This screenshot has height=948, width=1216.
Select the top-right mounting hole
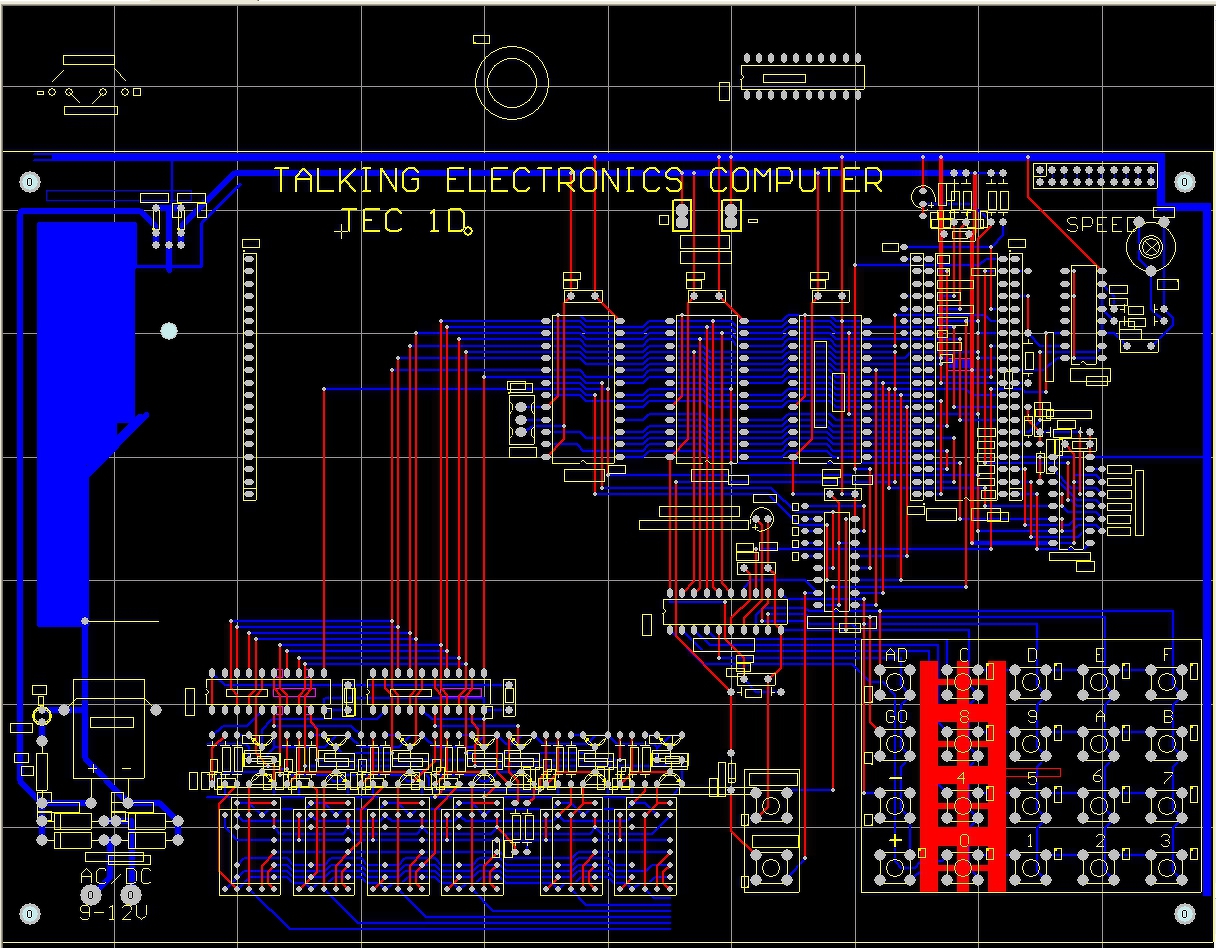tap(1184, 182)
